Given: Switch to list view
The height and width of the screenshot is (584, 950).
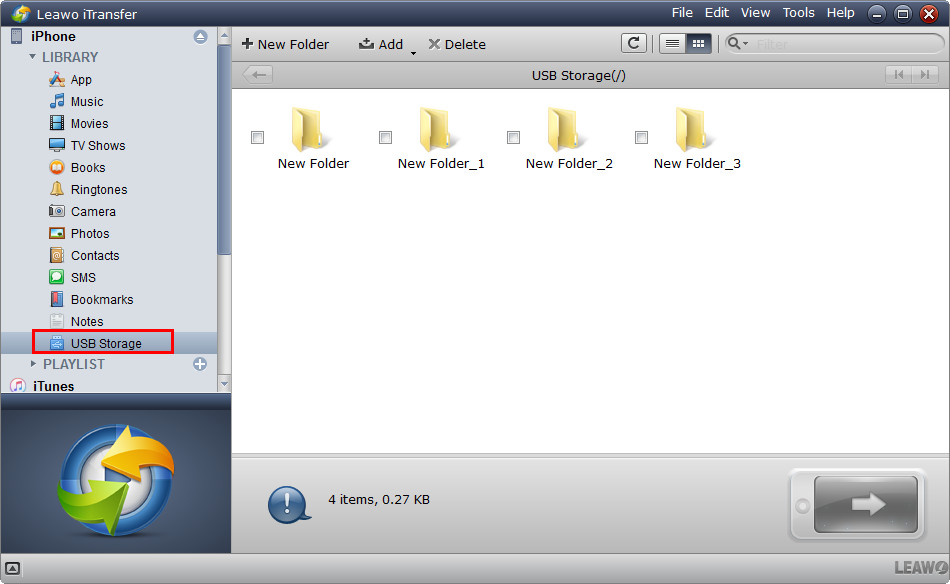Looking at the screenshot, I should pyautogui.click(x=672, y=44).
